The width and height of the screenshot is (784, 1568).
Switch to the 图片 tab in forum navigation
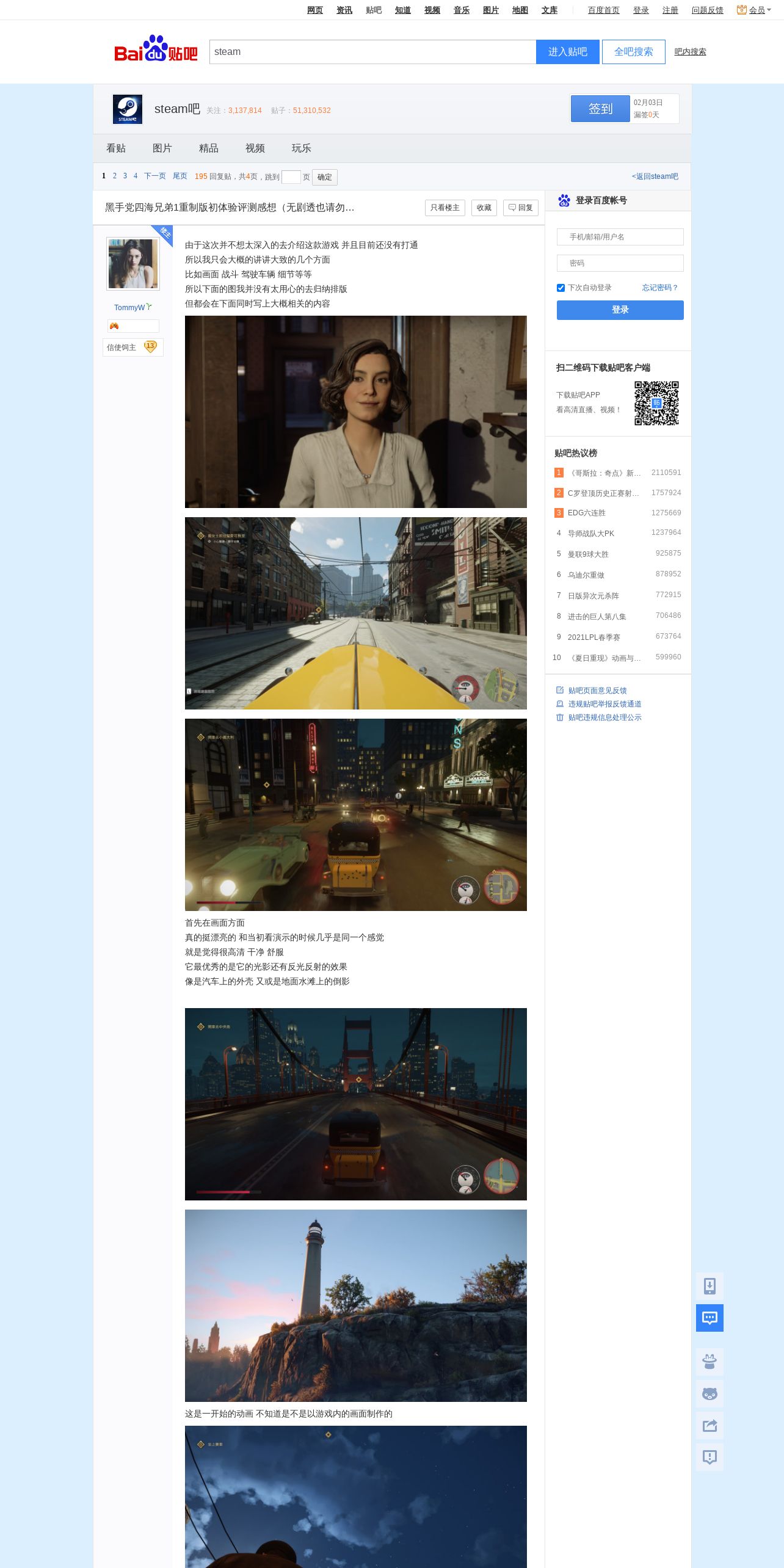coord(162,148)
